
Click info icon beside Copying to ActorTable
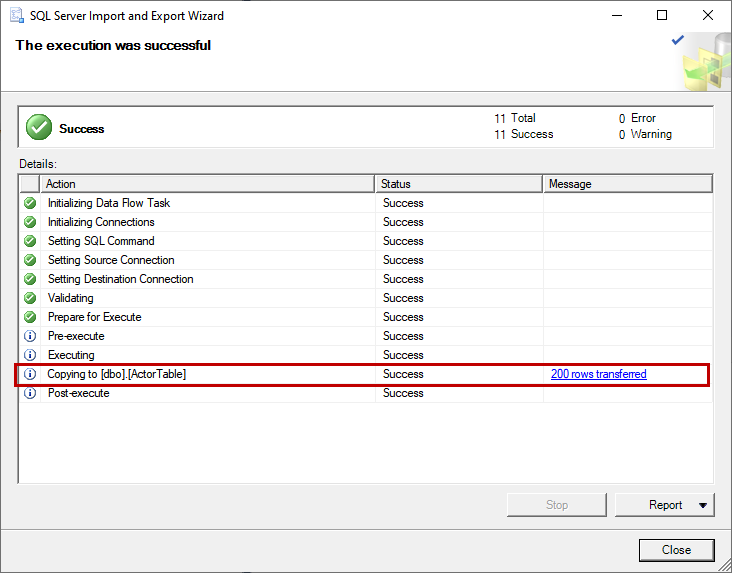pos(30,374)
